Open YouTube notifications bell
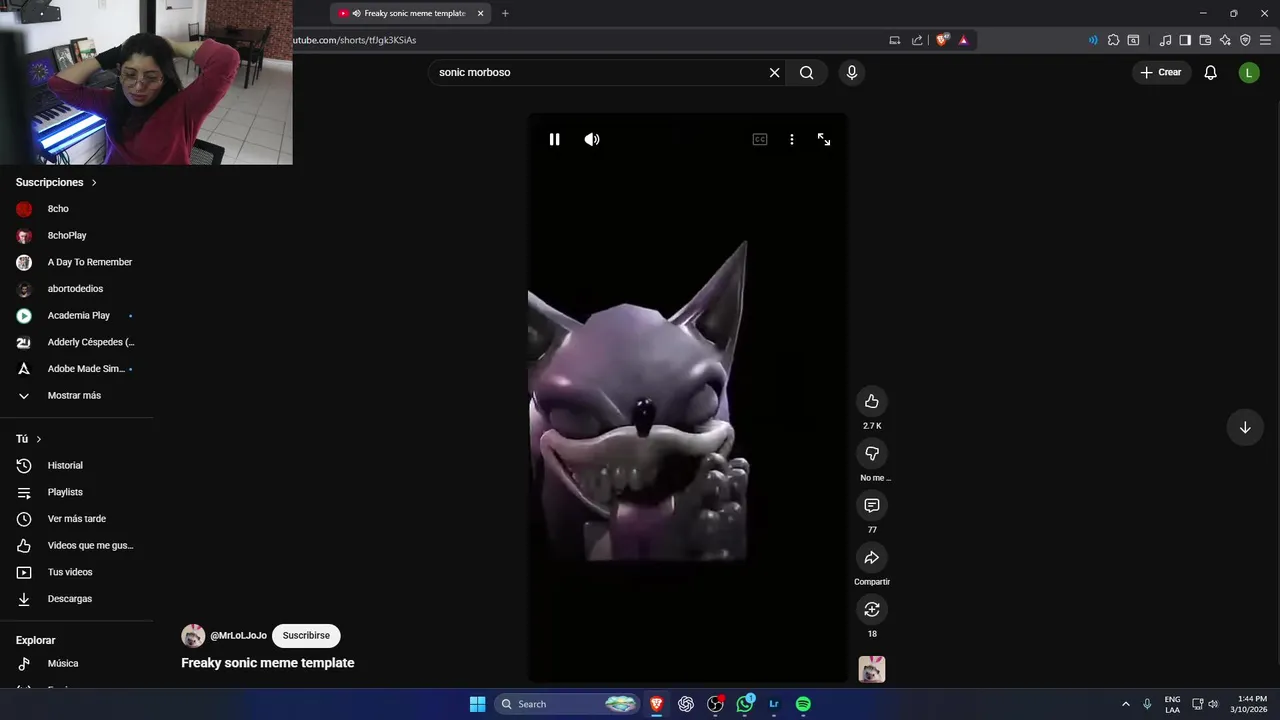Image resolution: width=1280 pixels, height=720 pixels. point(1210,72)
